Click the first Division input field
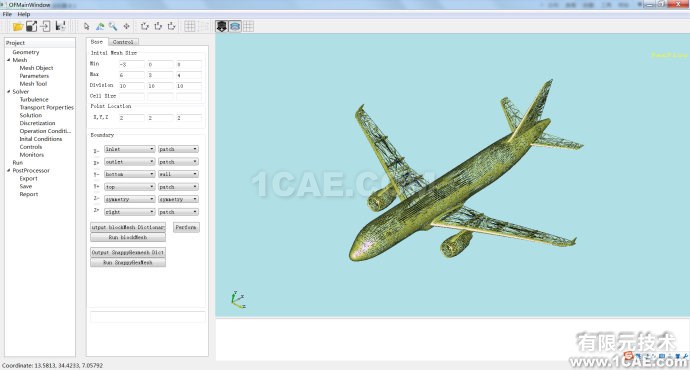Screen dimensions: 690x370 pos(132,86)
